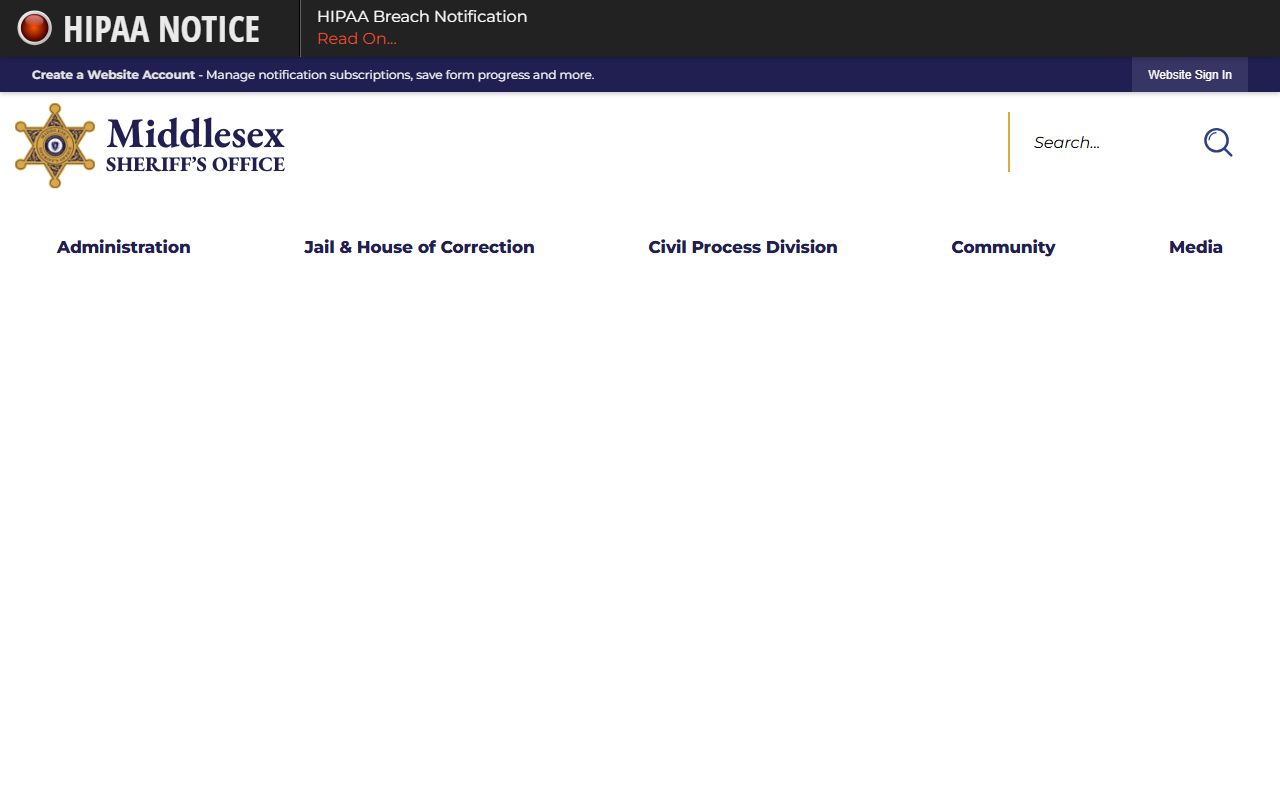Expand the Civil Process Division menu

(742, 247)
